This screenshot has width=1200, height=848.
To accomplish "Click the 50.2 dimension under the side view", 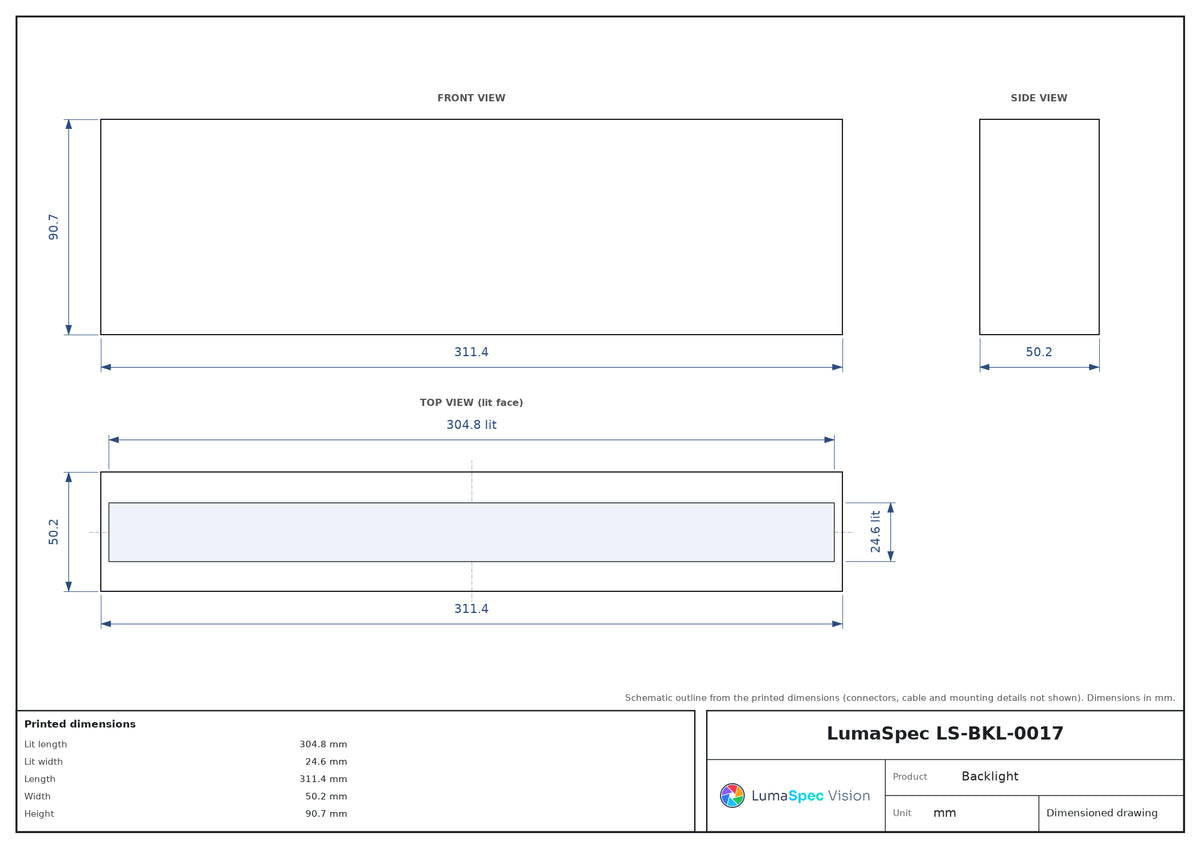I will pos(1039,352).
